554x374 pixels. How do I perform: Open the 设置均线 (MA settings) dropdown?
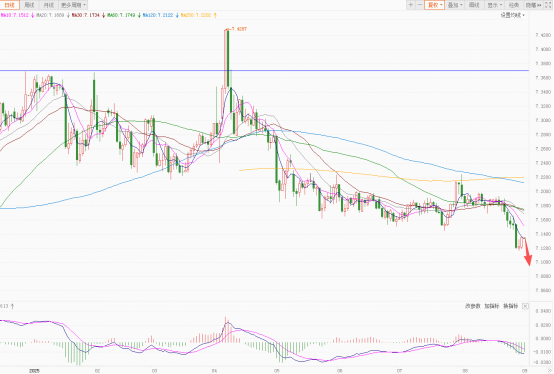[512, 15]
